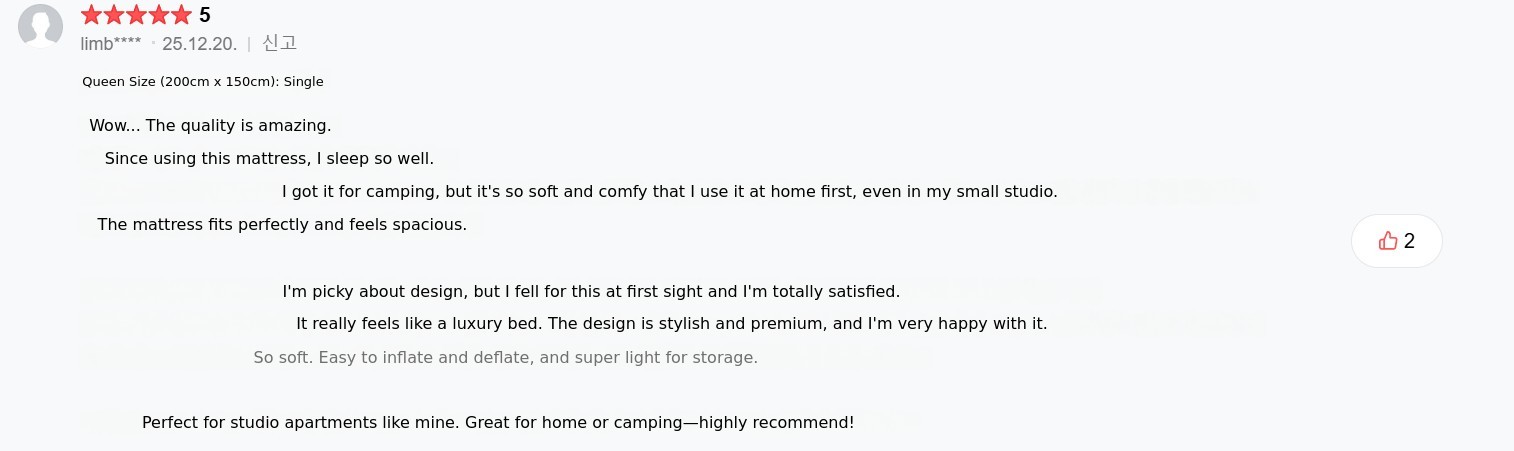Click the reviewer's gray profile avatar
This screenshot has height=451, width=1514.
41,25
